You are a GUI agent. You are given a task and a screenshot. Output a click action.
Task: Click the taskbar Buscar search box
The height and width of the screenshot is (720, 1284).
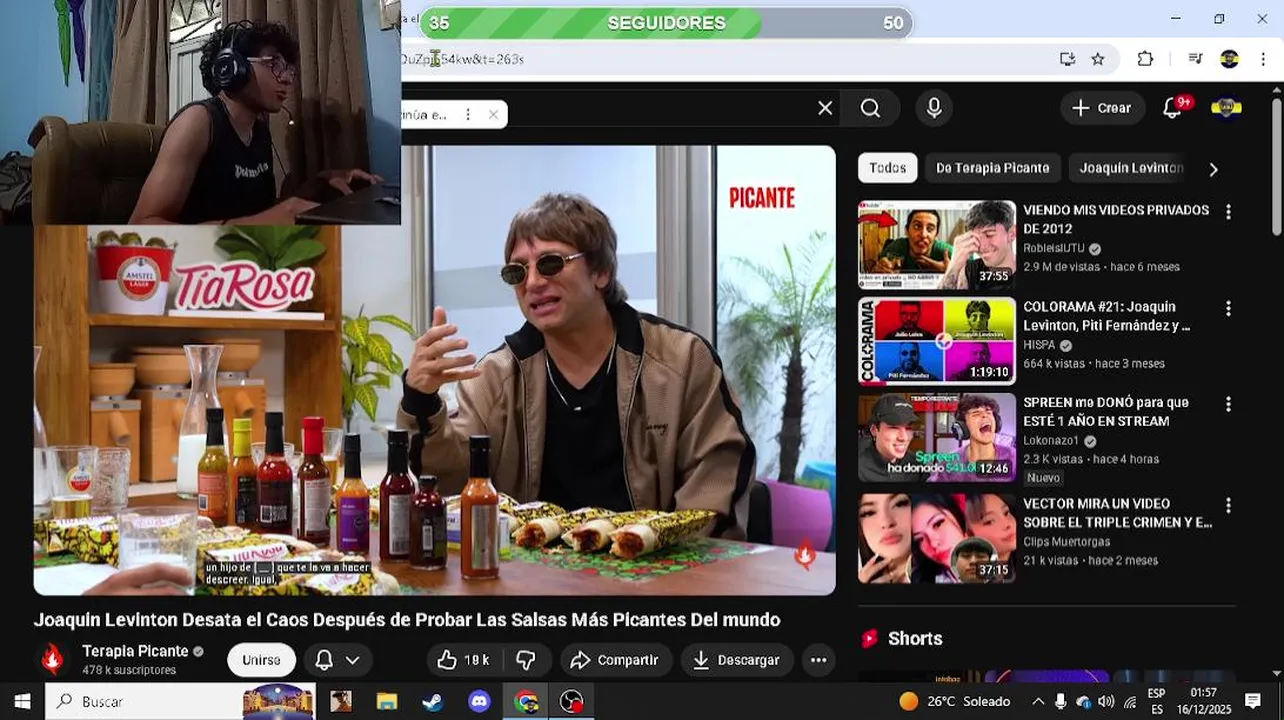pyautogui.click(x=180, y=701)
